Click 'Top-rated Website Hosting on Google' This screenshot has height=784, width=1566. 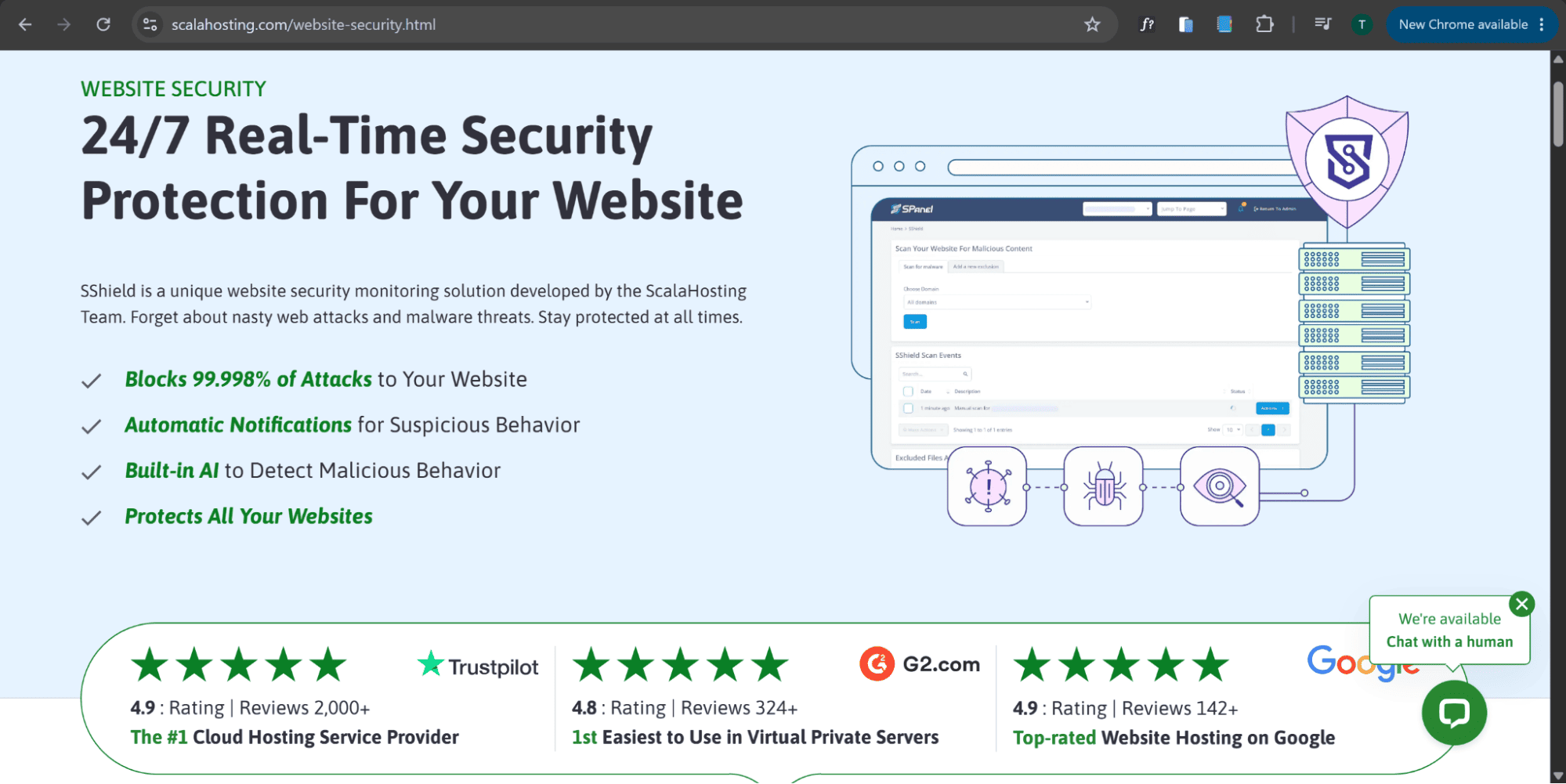click(x=1174, y=738)
